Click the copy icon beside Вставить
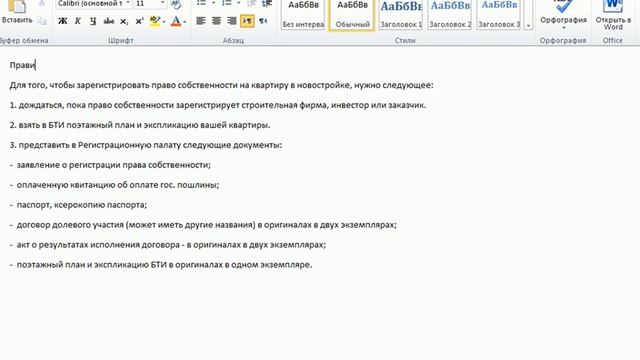The height and width of the screenshot is (360, 640). [x=42, y=21]
